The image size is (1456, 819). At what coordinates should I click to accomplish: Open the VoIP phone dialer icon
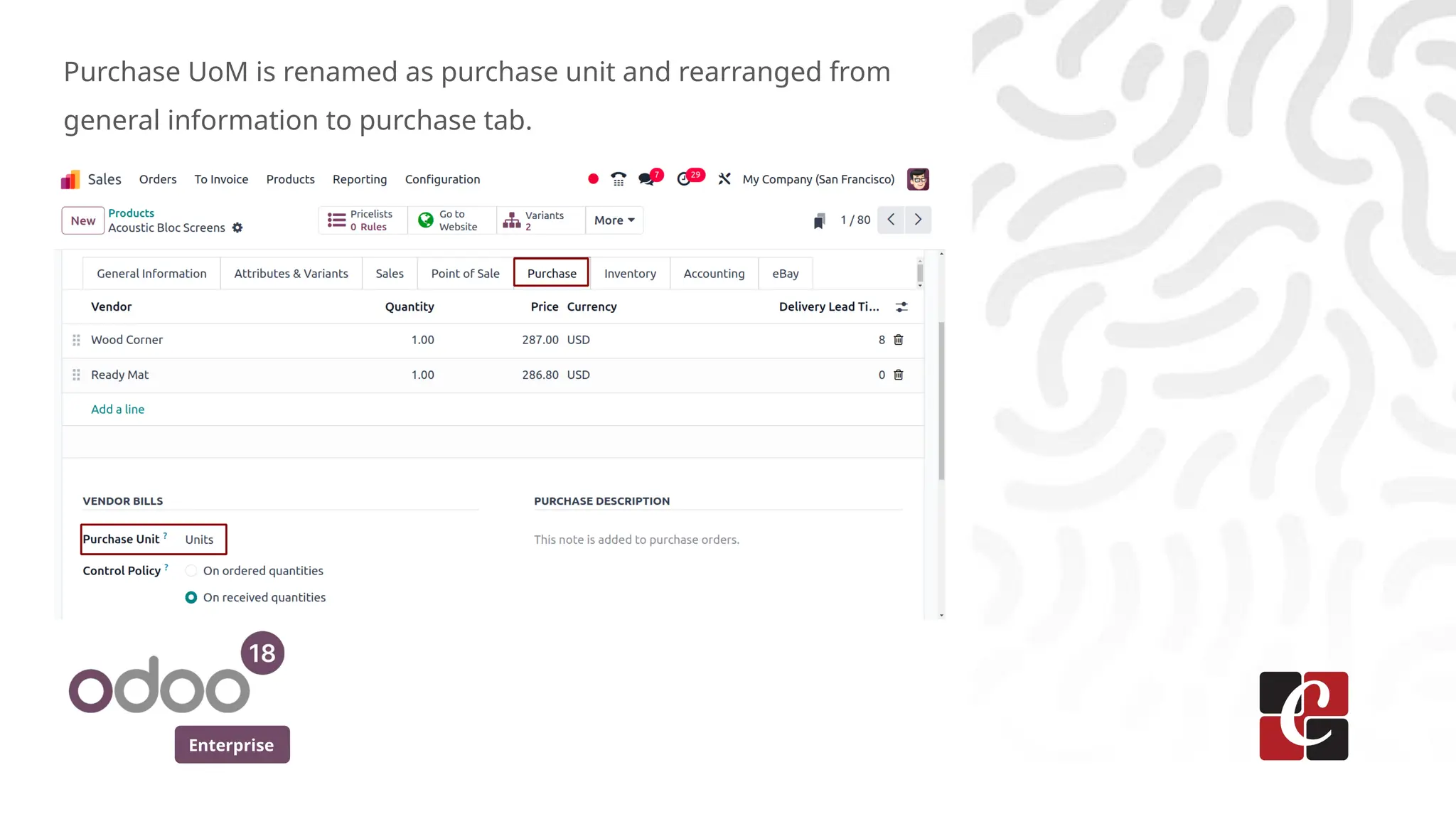tap(619, 179)
